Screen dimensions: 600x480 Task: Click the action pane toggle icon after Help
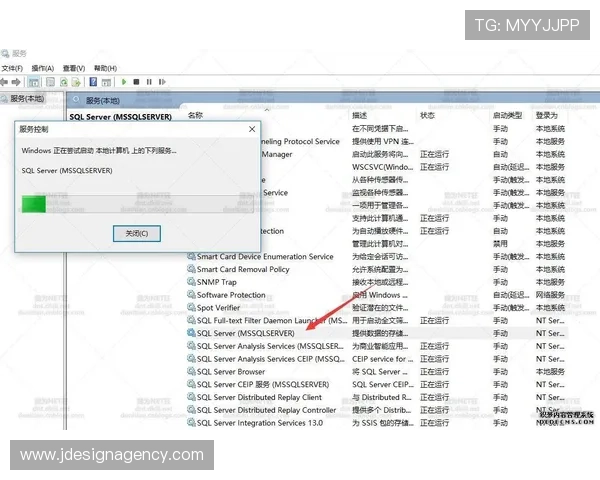click(106, 82)
